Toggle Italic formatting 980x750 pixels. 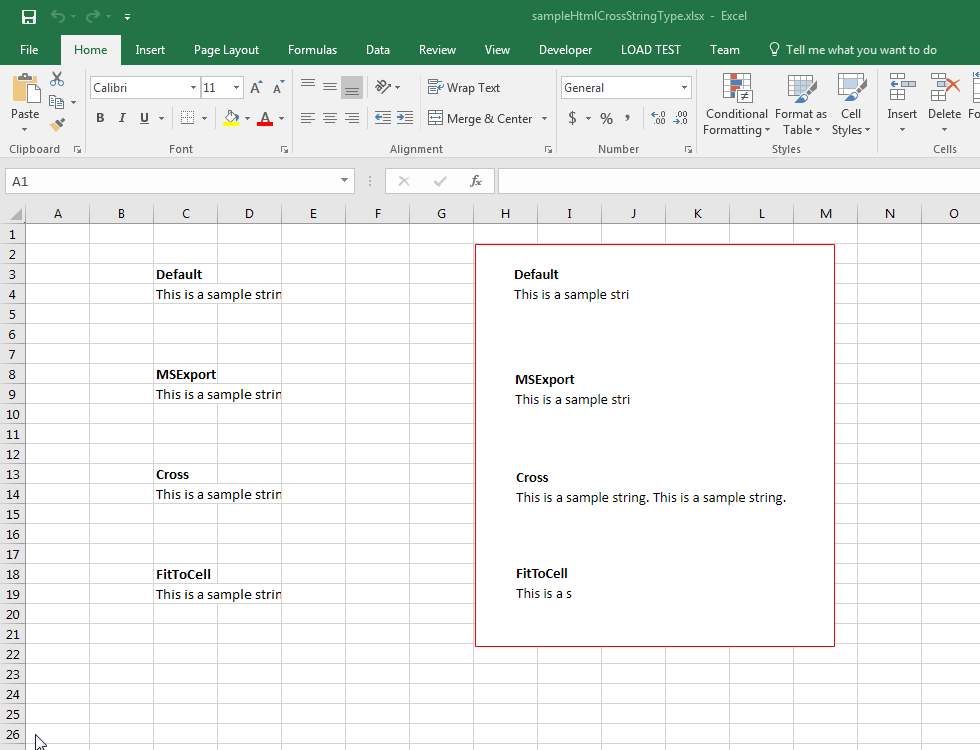click(122, 118)
